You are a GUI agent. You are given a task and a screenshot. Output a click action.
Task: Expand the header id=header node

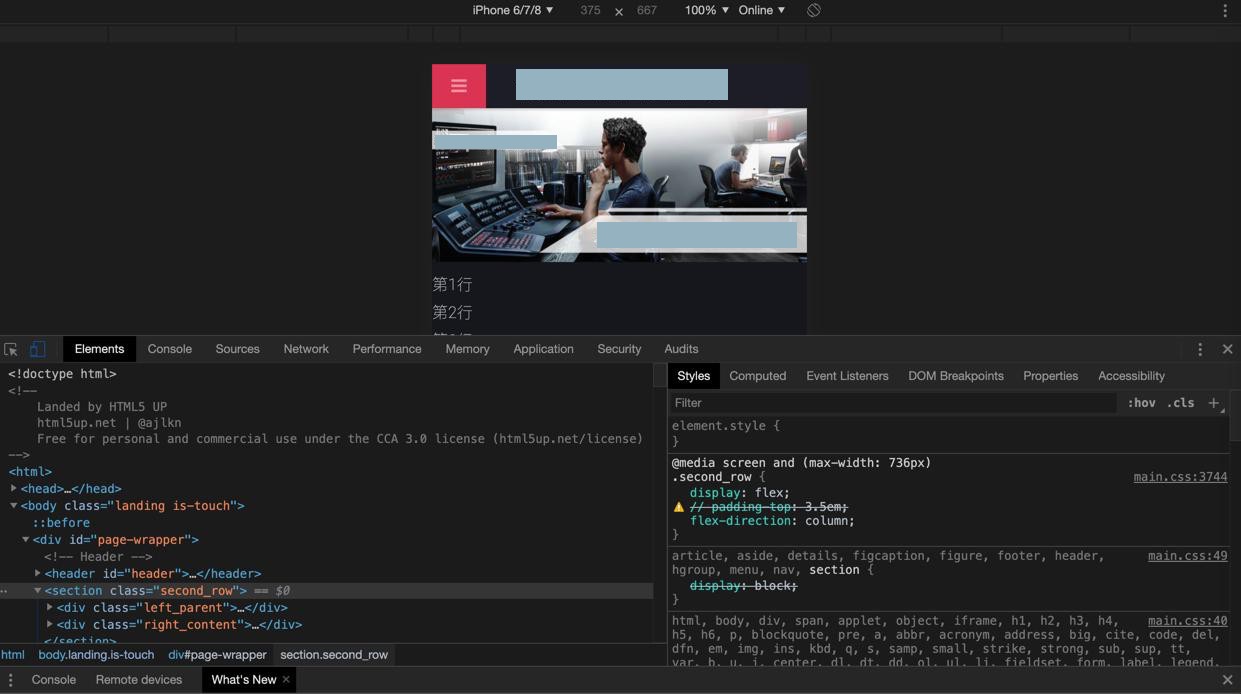[38, 573]
